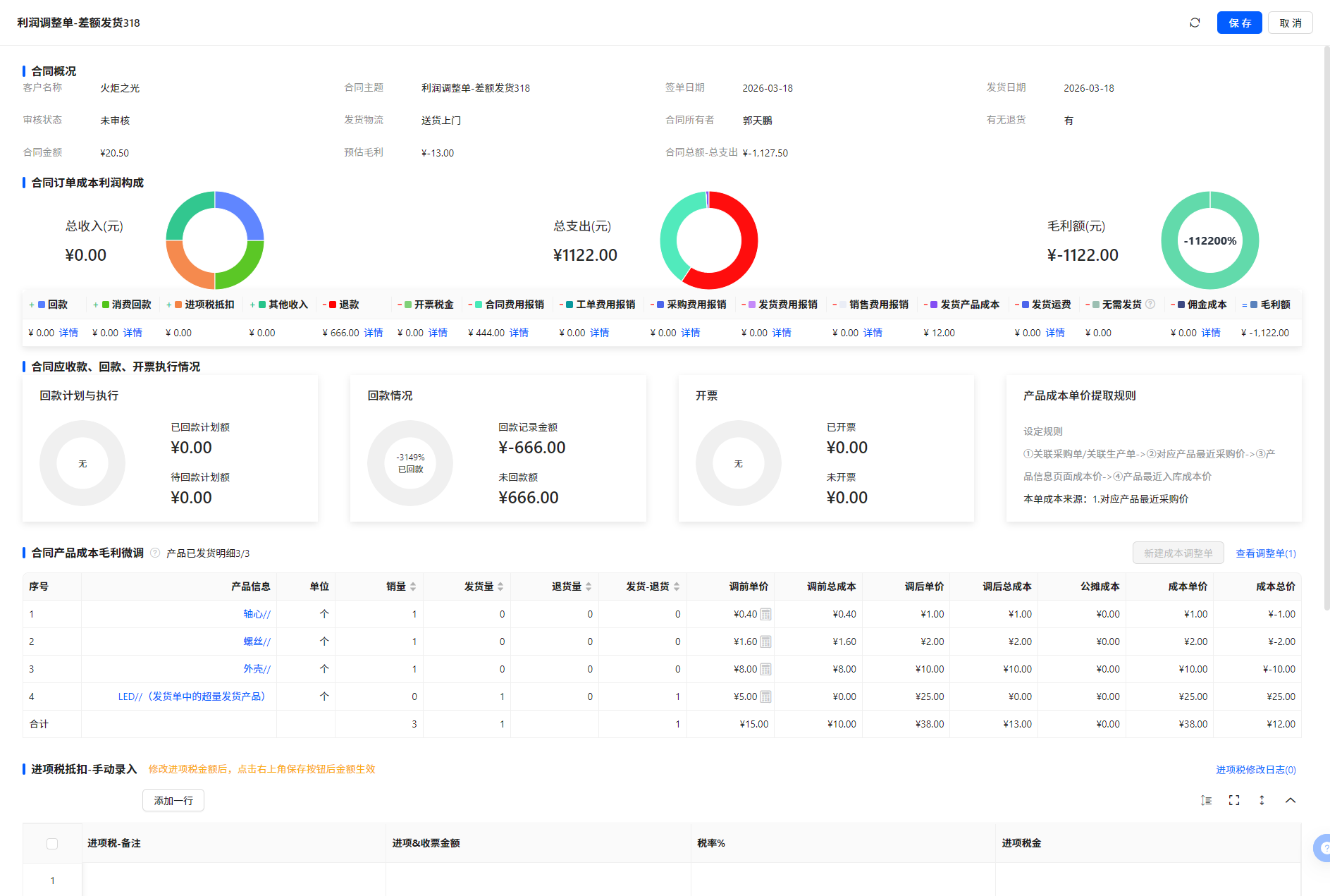
Task: Sort the table by 发货量 column
Action: click(x=500, y=587)
